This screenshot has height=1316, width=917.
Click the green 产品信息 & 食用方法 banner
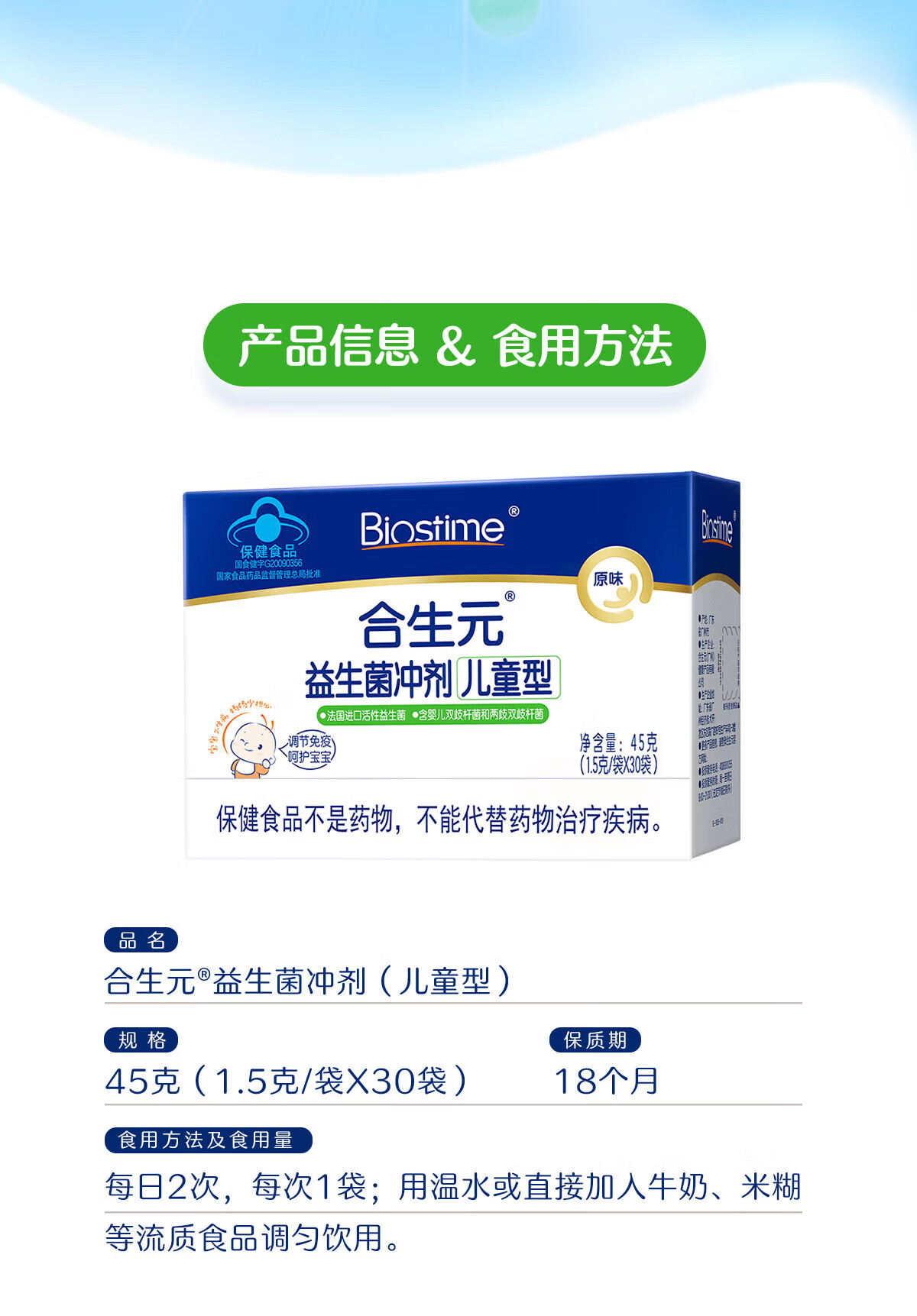click(x=454, y=345)
